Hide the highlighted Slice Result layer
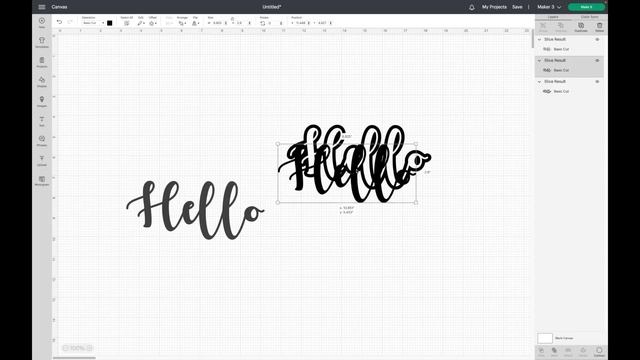This screenshot has width=640, height=360. tap(597, 60)
